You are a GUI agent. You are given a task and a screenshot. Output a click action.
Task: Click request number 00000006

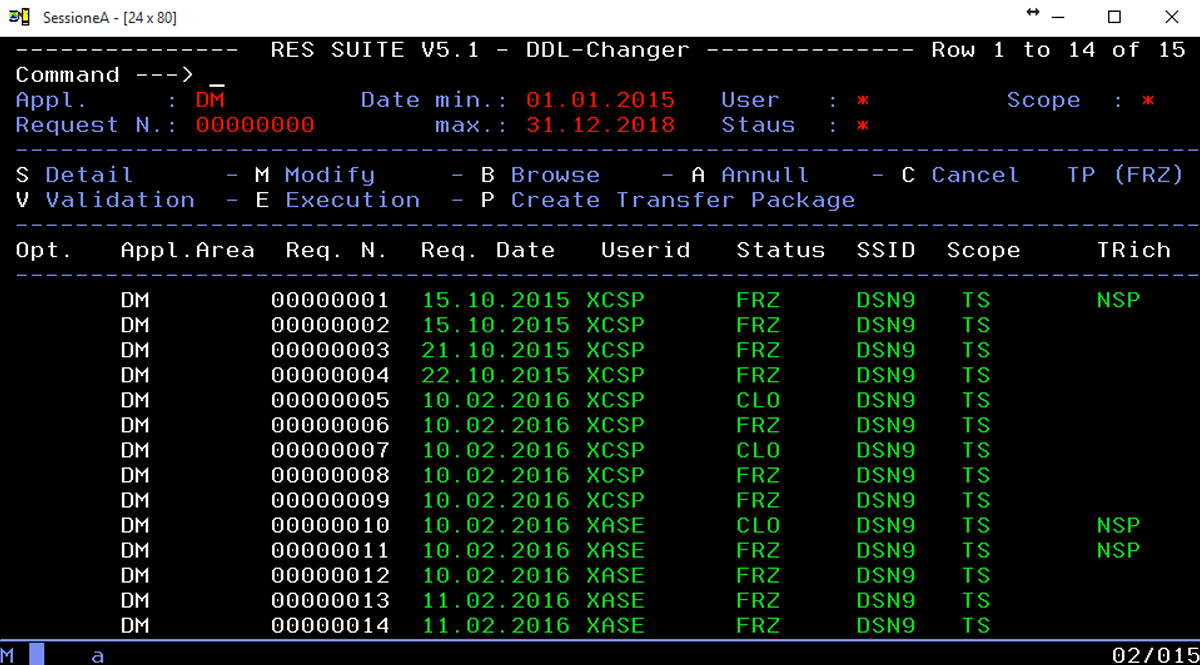point(330,425)
